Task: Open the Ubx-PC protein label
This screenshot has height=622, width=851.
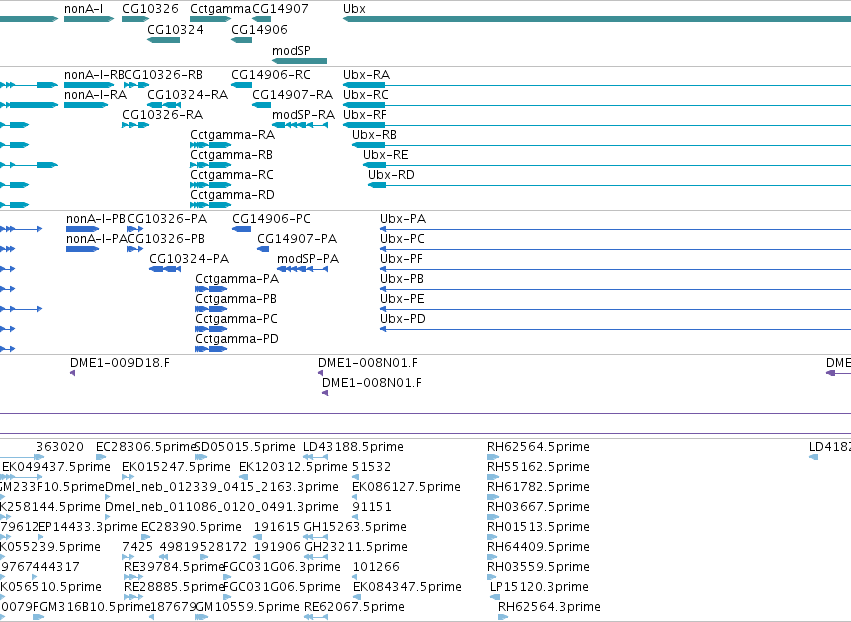Action: (402, 239)
